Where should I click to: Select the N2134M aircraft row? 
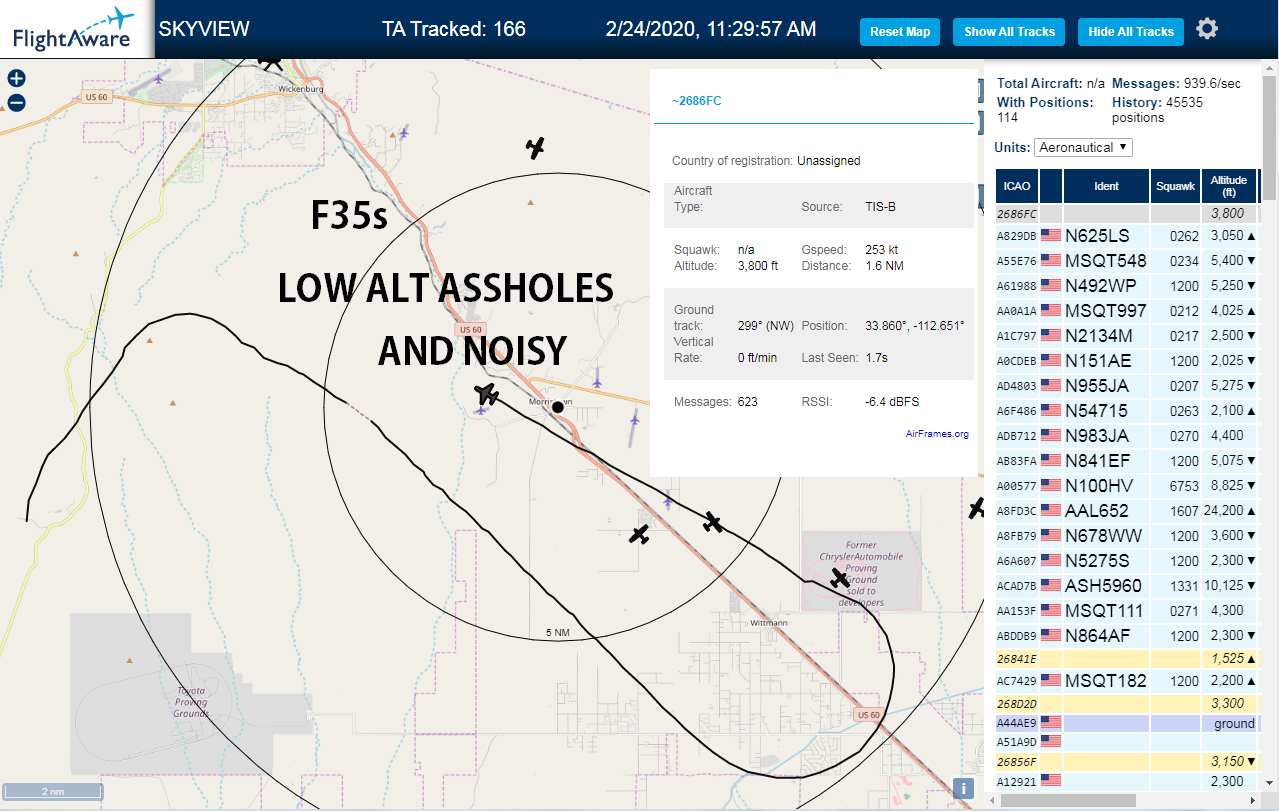coord(1127,336)
